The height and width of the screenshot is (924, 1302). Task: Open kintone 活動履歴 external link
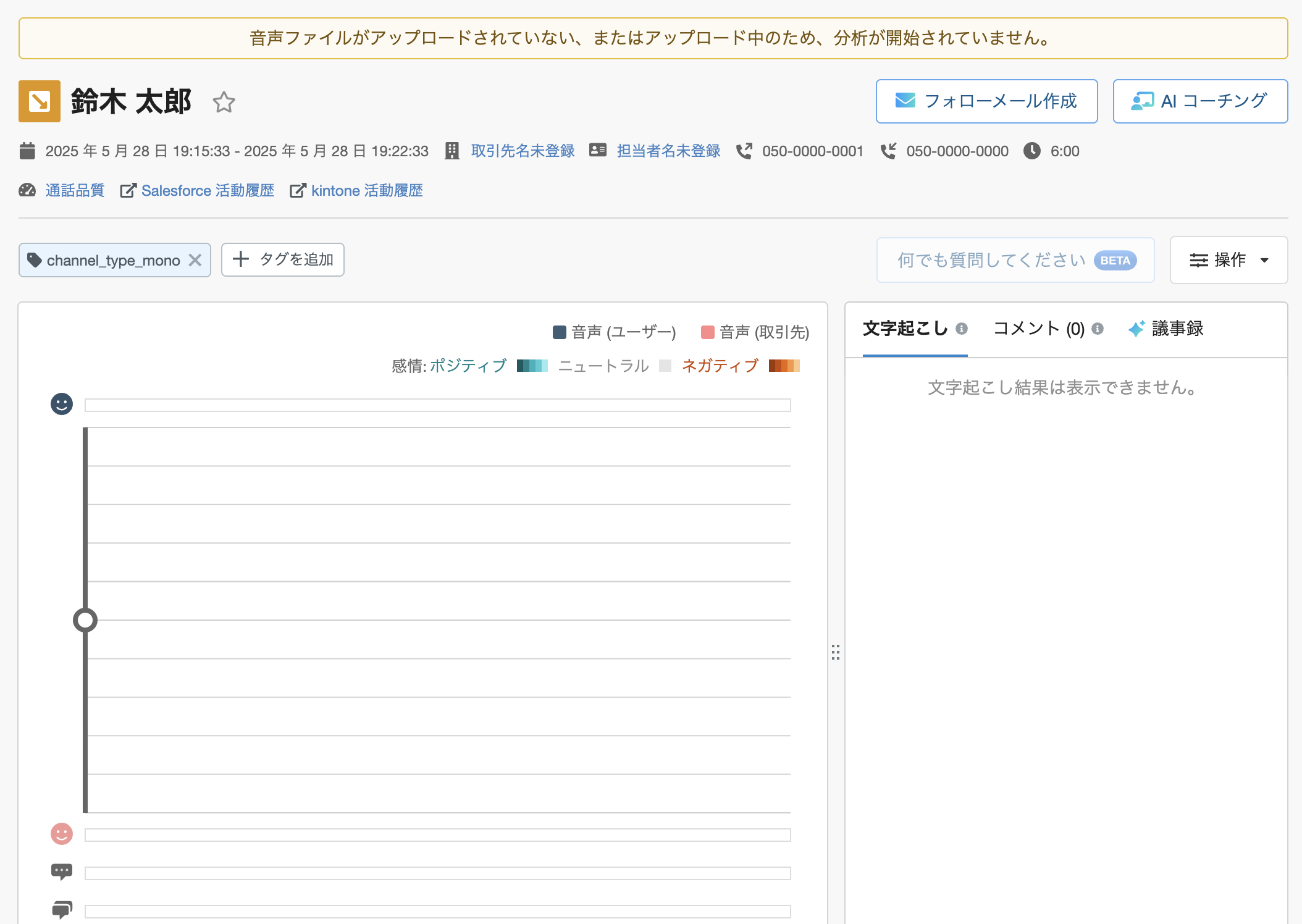click(366, 190)
